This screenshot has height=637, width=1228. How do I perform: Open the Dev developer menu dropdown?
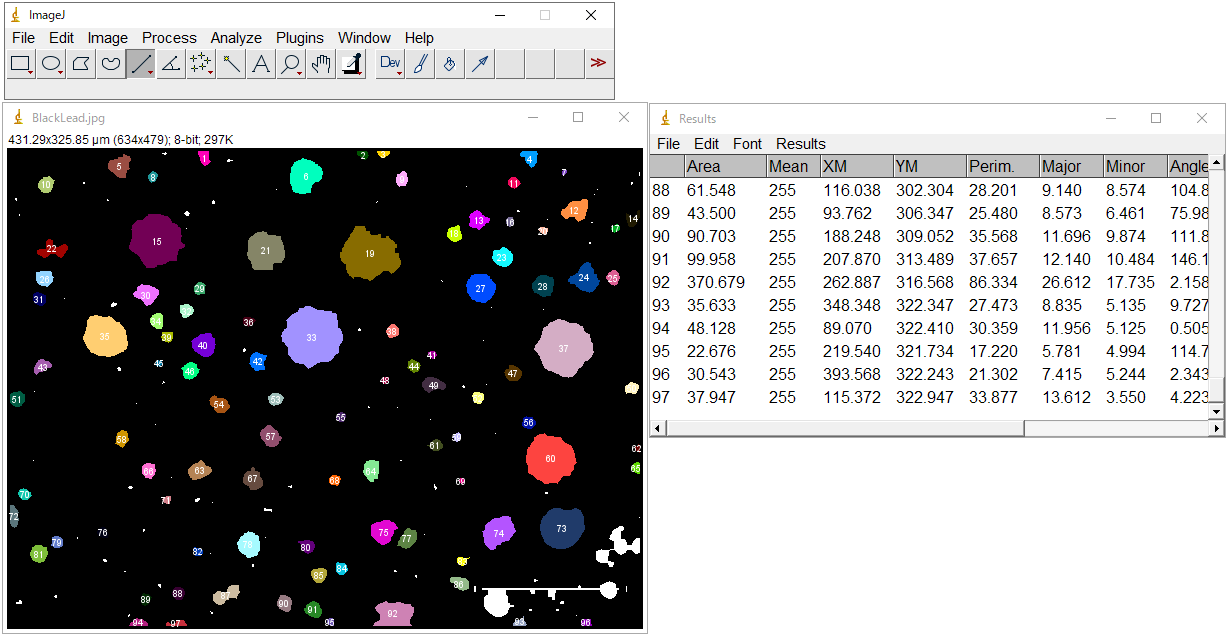pos(390,65)
